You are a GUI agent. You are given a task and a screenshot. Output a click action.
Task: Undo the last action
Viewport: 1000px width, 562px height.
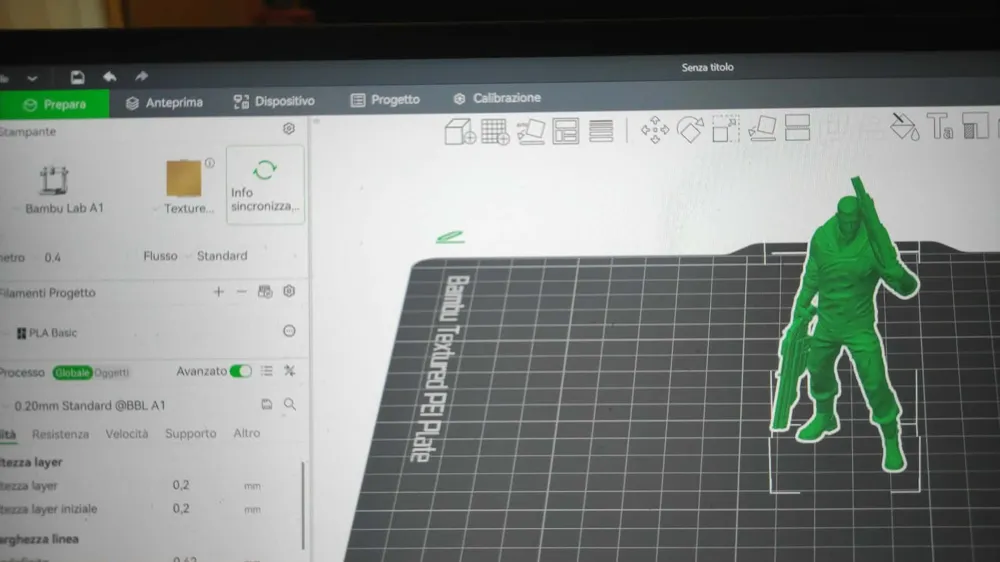(x=110, y=77)
